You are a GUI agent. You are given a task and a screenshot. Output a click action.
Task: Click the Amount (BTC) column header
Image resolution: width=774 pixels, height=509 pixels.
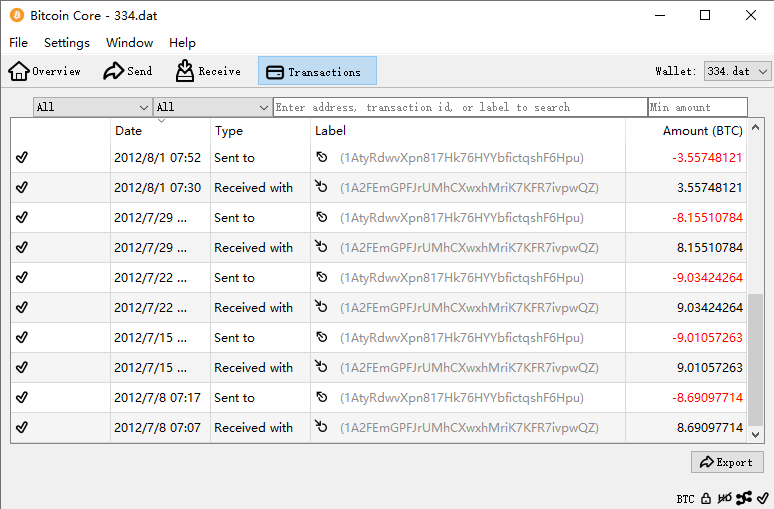[x=702, y=131]
